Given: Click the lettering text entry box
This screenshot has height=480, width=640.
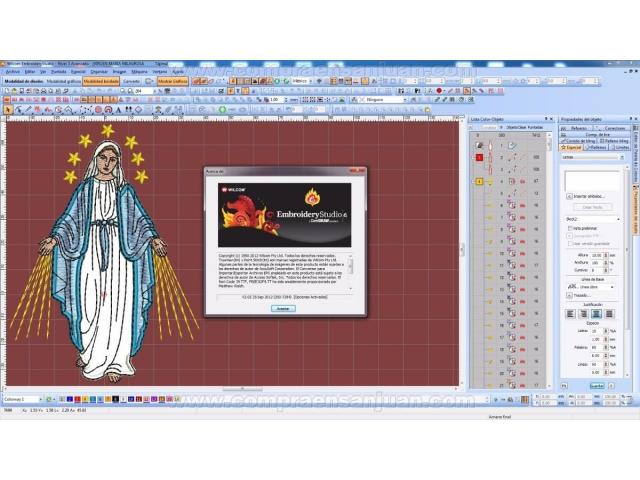Looking at the screenshot, I should 592,181.
